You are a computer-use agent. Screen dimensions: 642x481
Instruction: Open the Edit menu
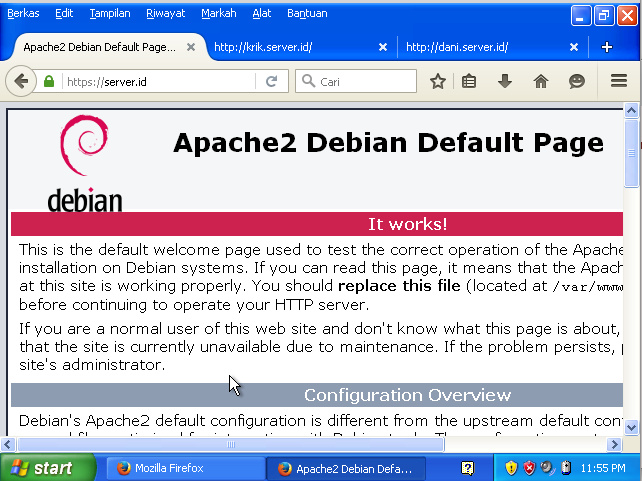[x=64, y=14]
